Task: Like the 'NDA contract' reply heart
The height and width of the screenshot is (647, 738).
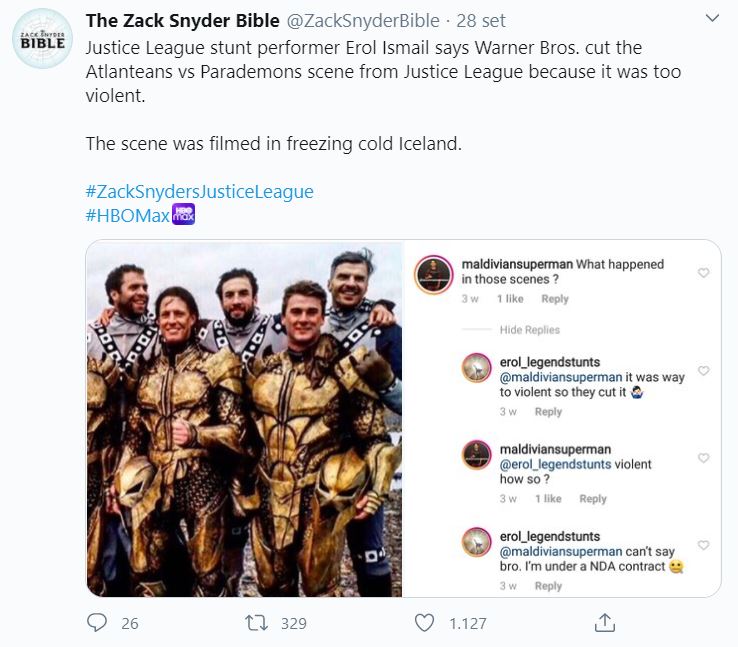Action: 703,545
